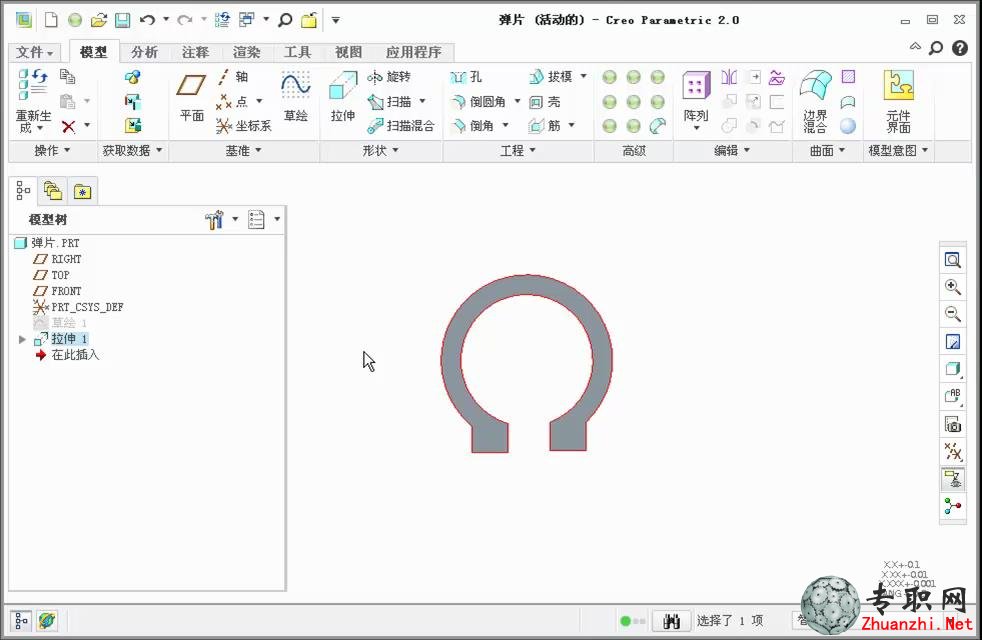Click the 孔 hole tool
The image size is (982, 640).
pyautogui.click(x=466, y=77)
